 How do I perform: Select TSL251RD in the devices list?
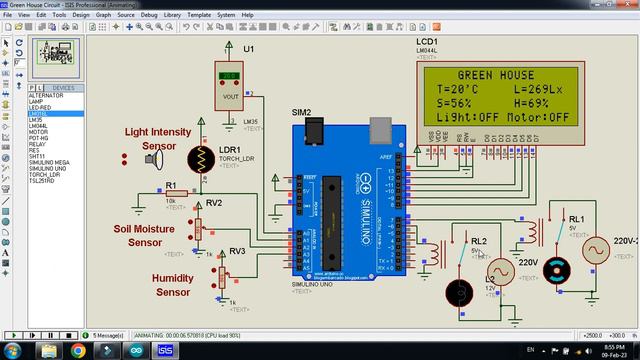(56, 180)
